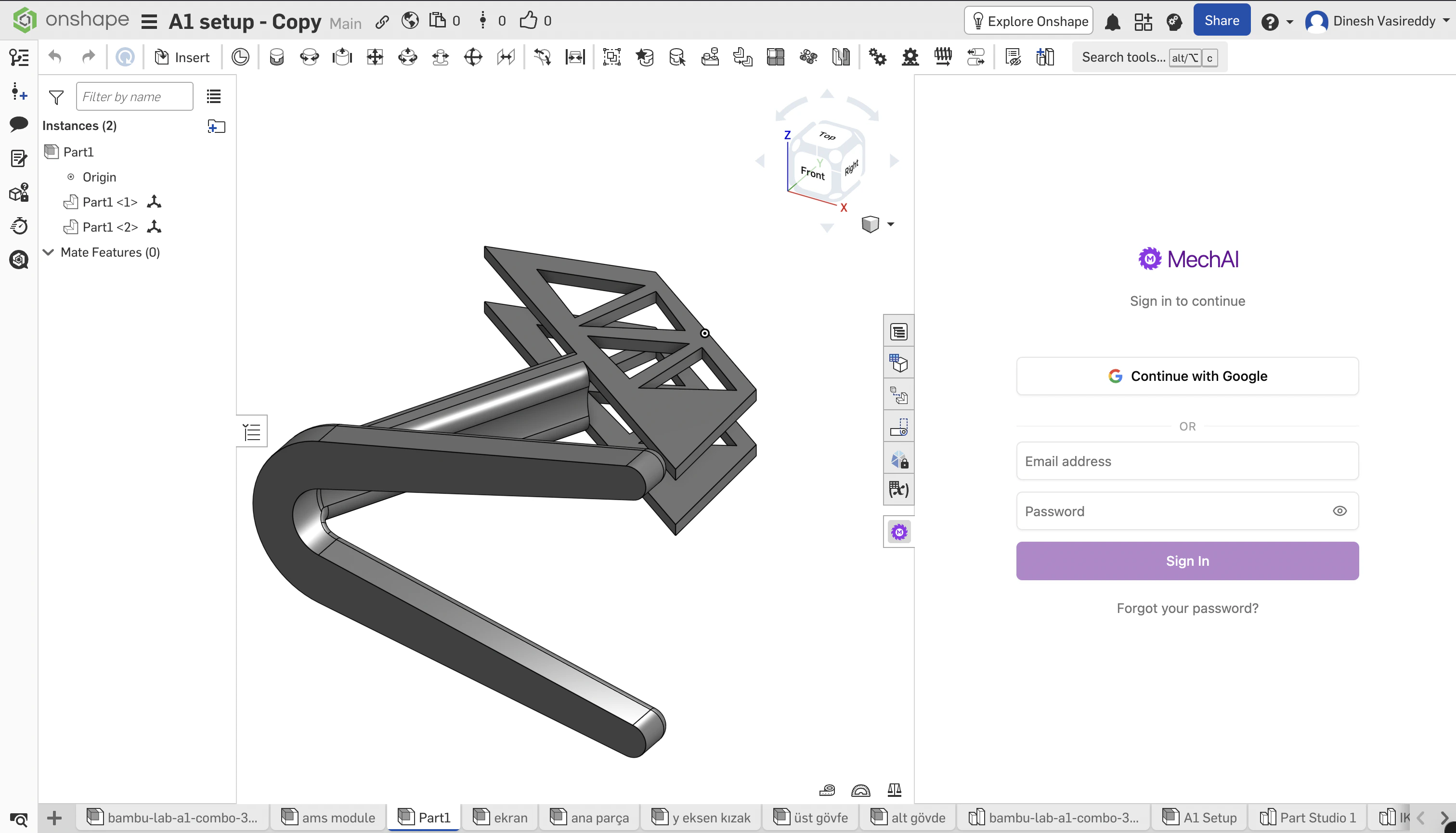Click the Redo icon
The width and height of the screenshot is (1456, 833).
[x=88, y=56]
